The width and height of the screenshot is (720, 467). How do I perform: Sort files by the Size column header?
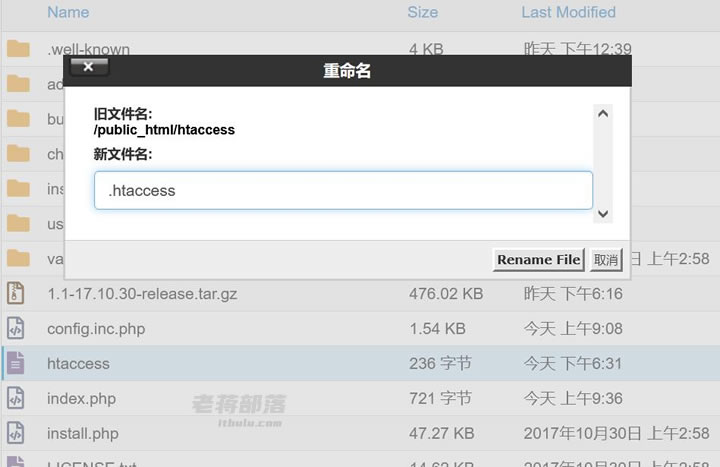tap(422, 12)
